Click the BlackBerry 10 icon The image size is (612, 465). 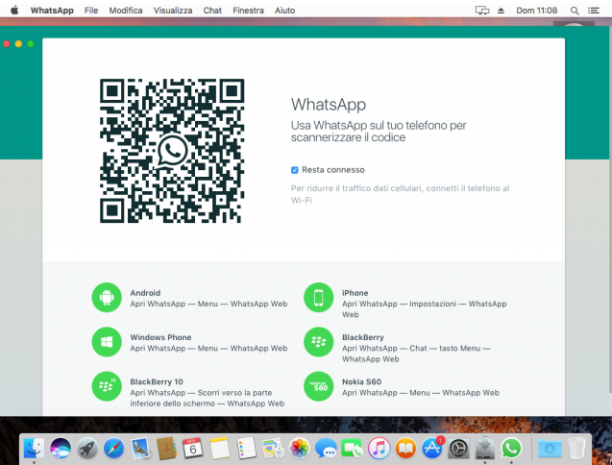107,387
